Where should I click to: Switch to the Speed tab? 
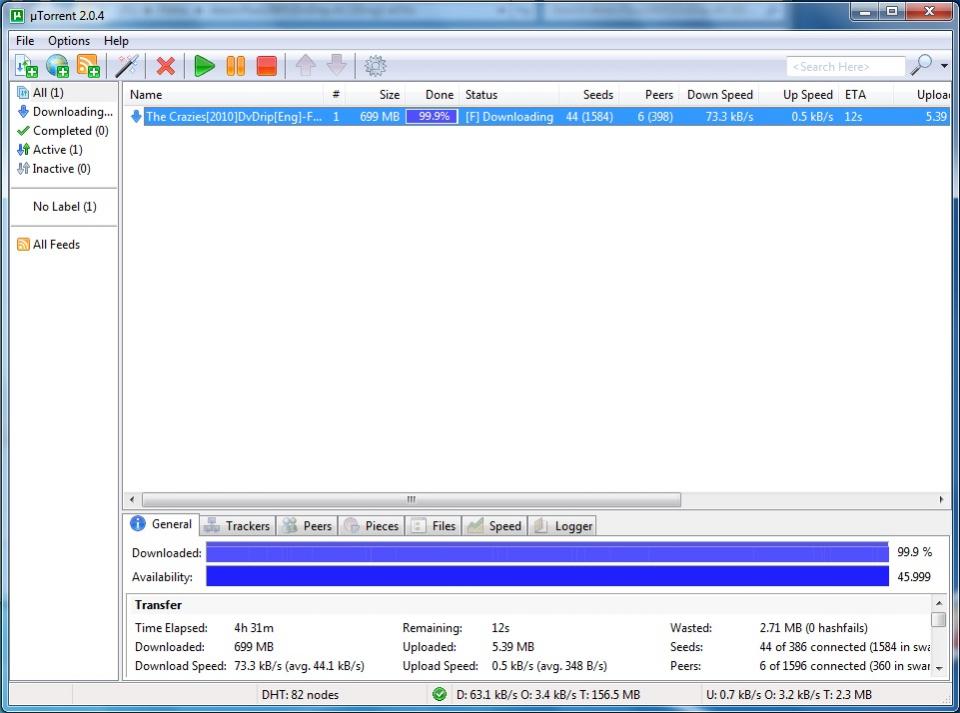[x=495, y=526]
